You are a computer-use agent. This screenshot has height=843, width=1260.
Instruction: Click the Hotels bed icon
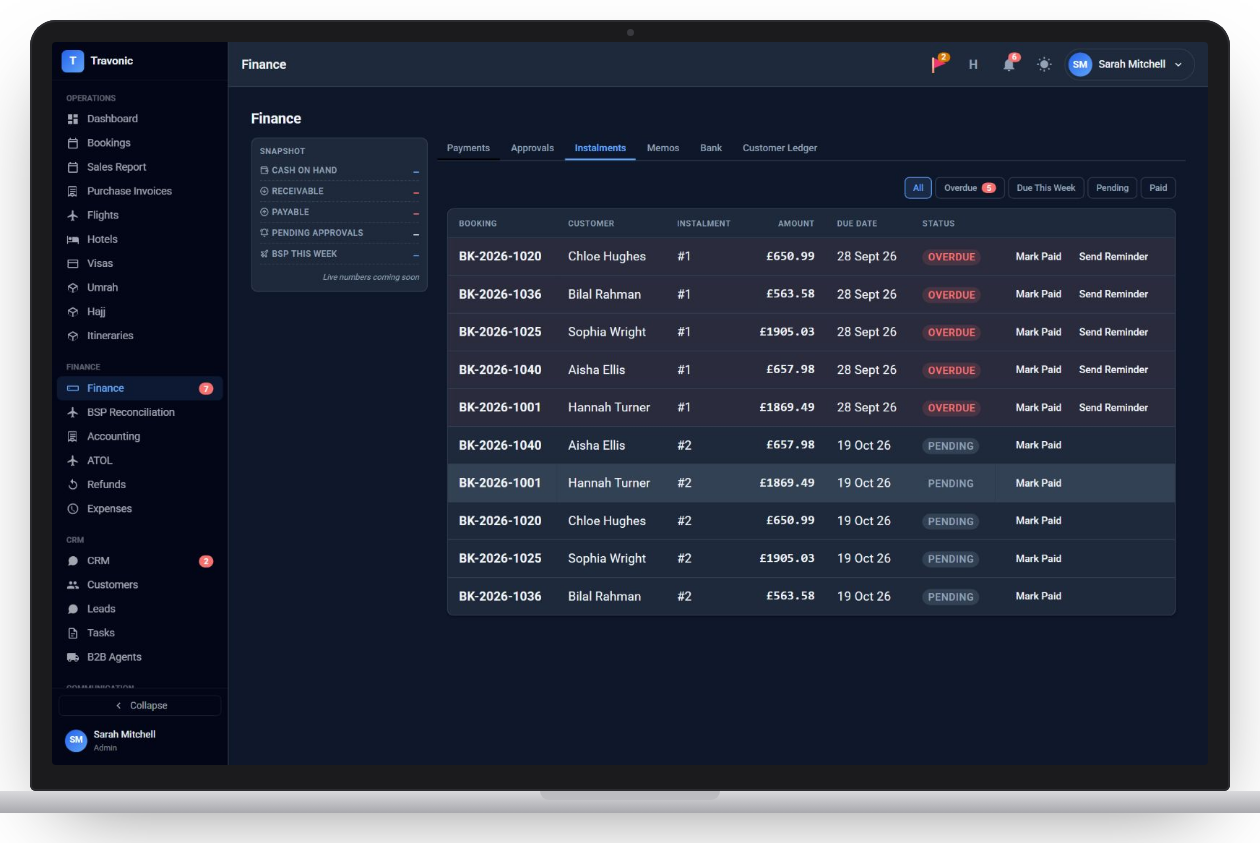pyautogui.click(x=73, y=239)
